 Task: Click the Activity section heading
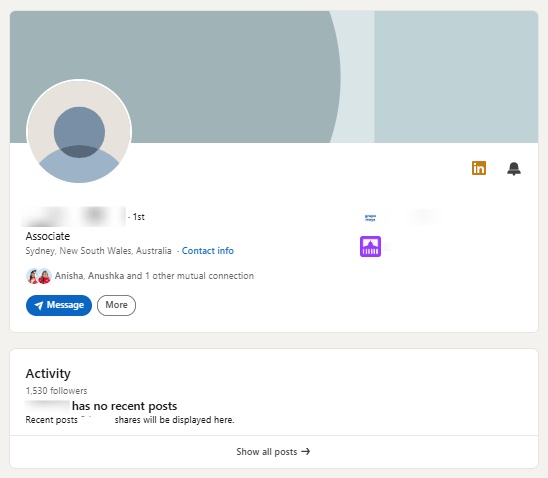[x=48, y=374]
